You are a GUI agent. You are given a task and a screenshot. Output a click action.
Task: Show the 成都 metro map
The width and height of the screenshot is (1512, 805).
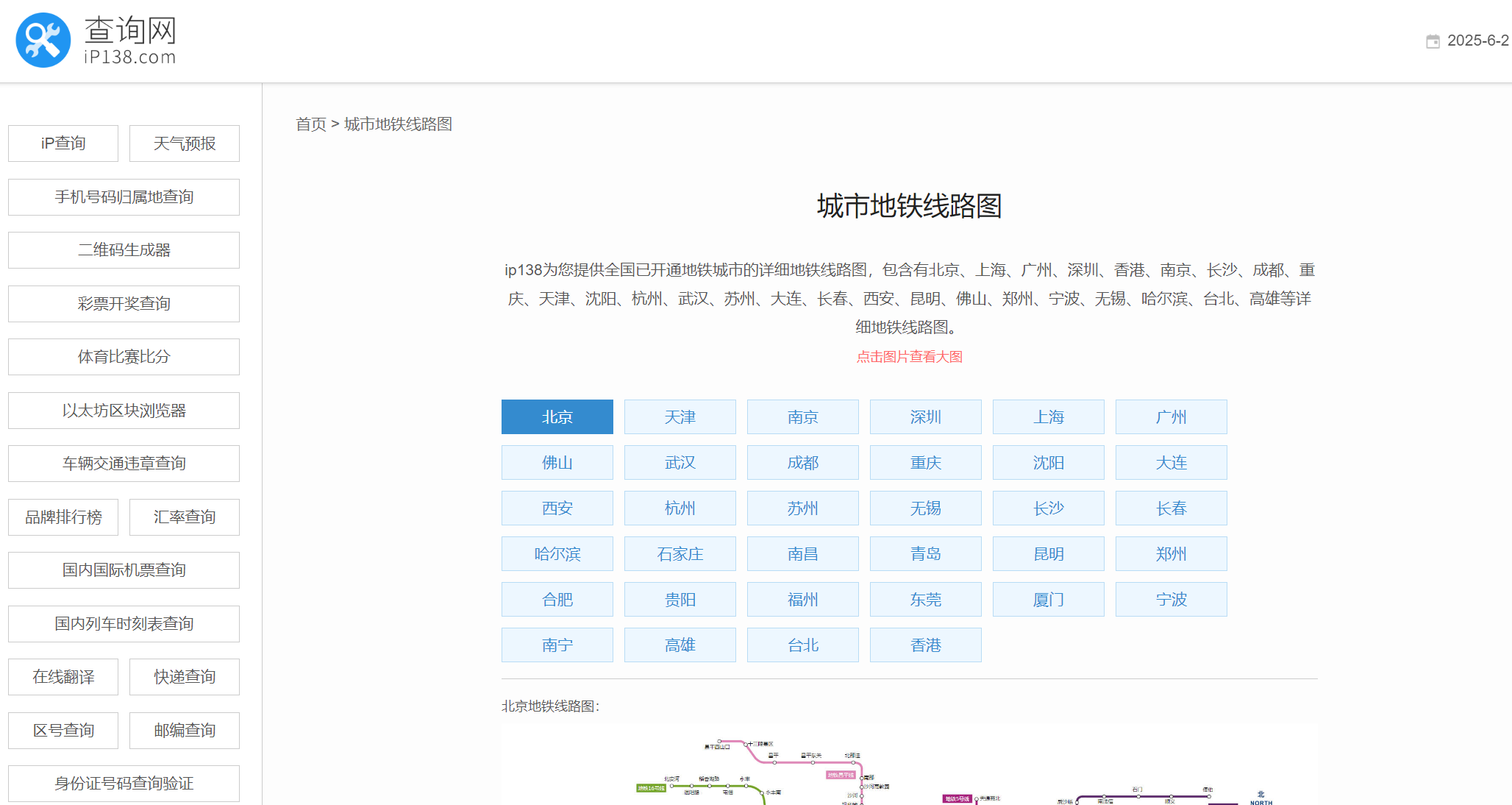[x=802, y=463]
